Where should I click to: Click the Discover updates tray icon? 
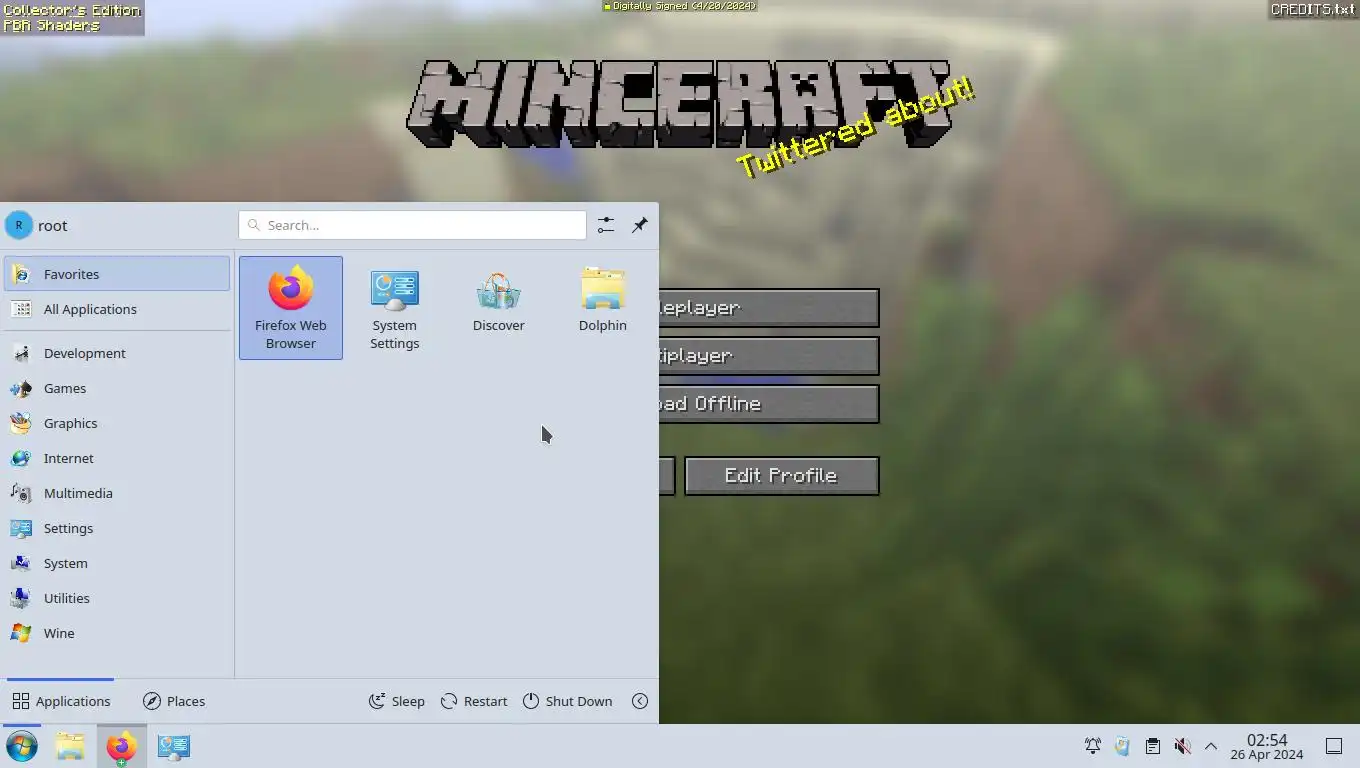1122,746
